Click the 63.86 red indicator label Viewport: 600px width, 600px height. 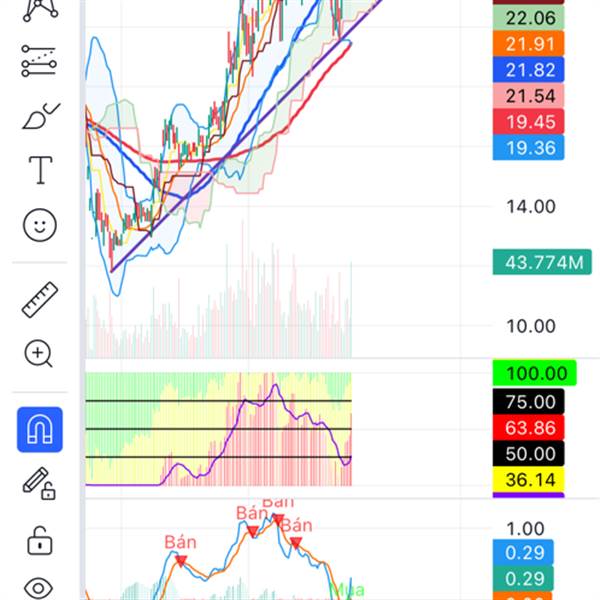tap(528, 427)
